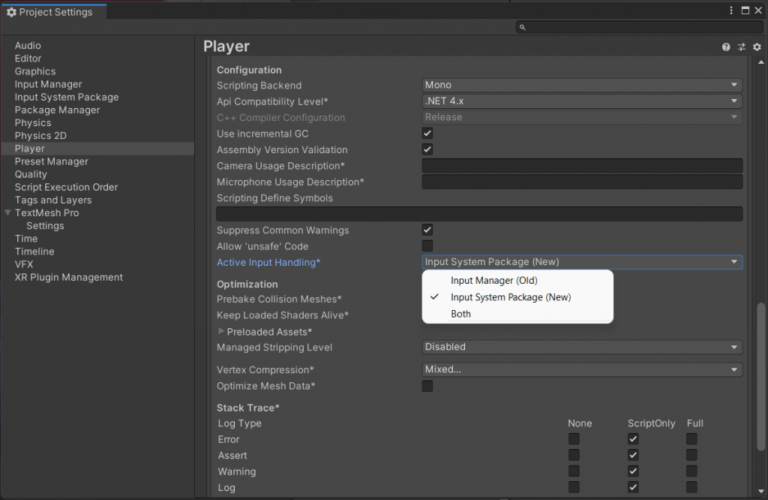
Task: Set Error stack trace to Full
Action: click(x=692, y=439)
